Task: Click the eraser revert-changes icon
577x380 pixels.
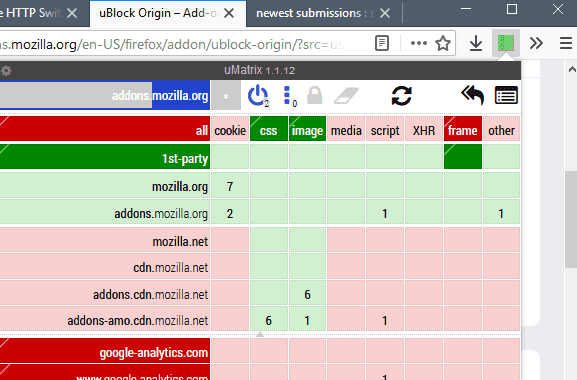Action: 346,96
